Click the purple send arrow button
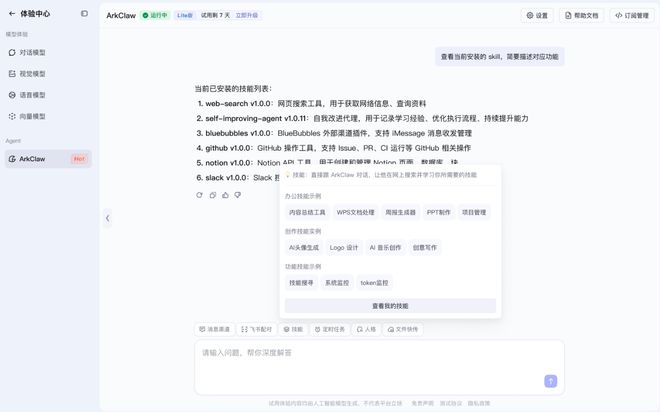660x412 pixels. (x=551, y=381)
